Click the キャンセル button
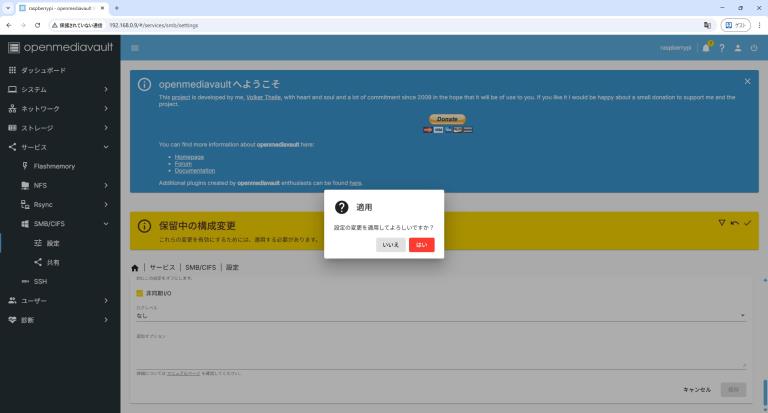 pos(697,389)
